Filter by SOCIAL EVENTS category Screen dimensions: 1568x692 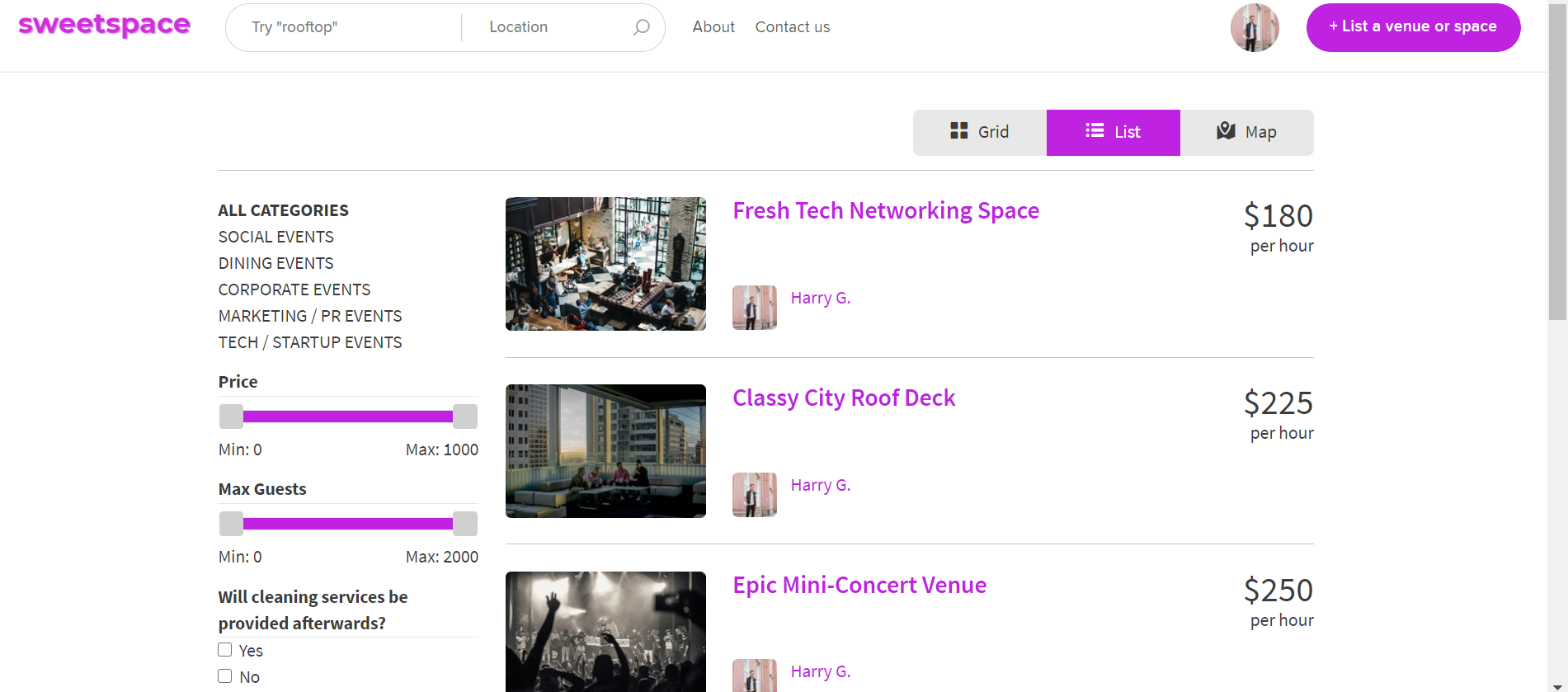pos(276,237)
